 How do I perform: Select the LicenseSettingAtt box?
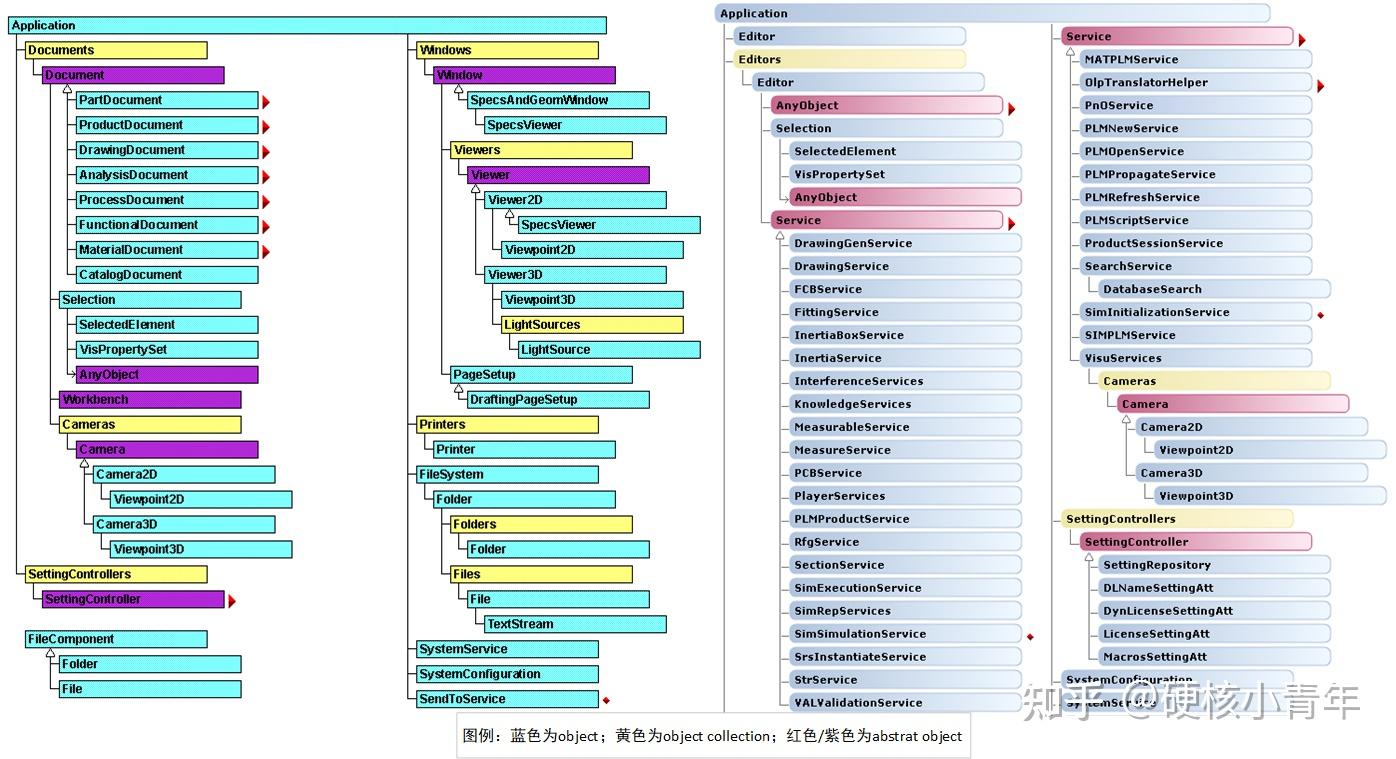point(1214,634)
